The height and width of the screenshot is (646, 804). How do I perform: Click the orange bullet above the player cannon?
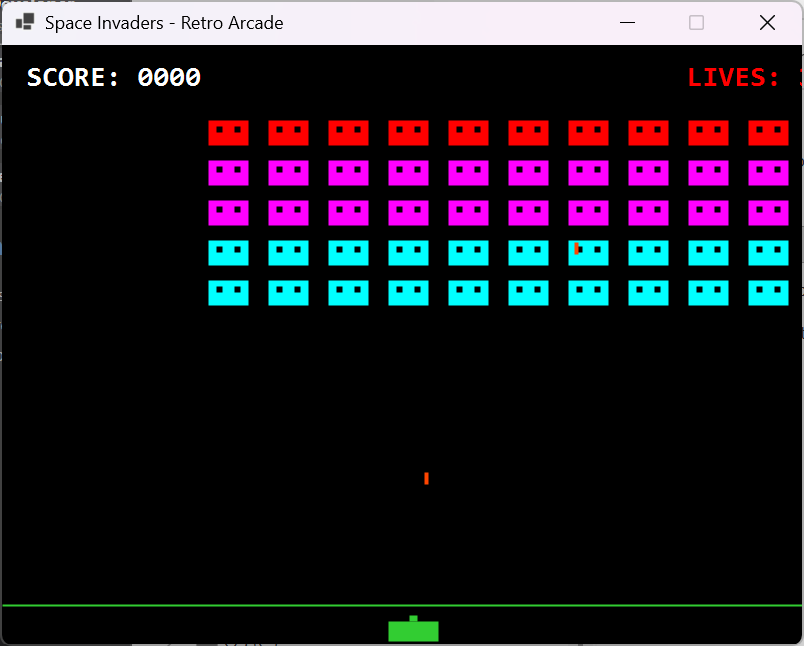pyautogui.click(x=427, y=478)
